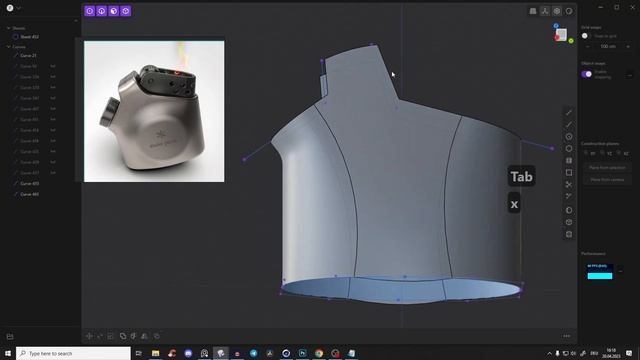Click Plane from selection button

[x=607, y=168]
